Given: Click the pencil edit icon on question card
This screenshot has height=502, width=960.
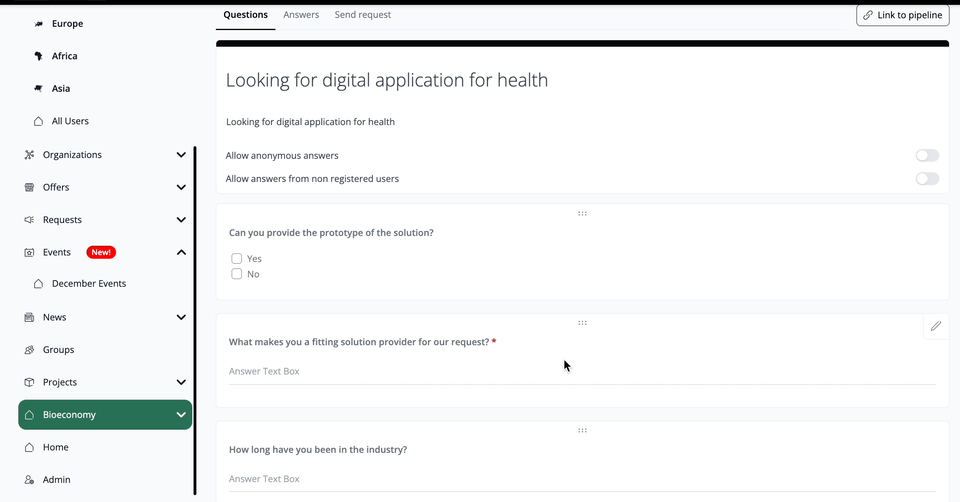Looking at the screenshot, I should pos(936,326).
